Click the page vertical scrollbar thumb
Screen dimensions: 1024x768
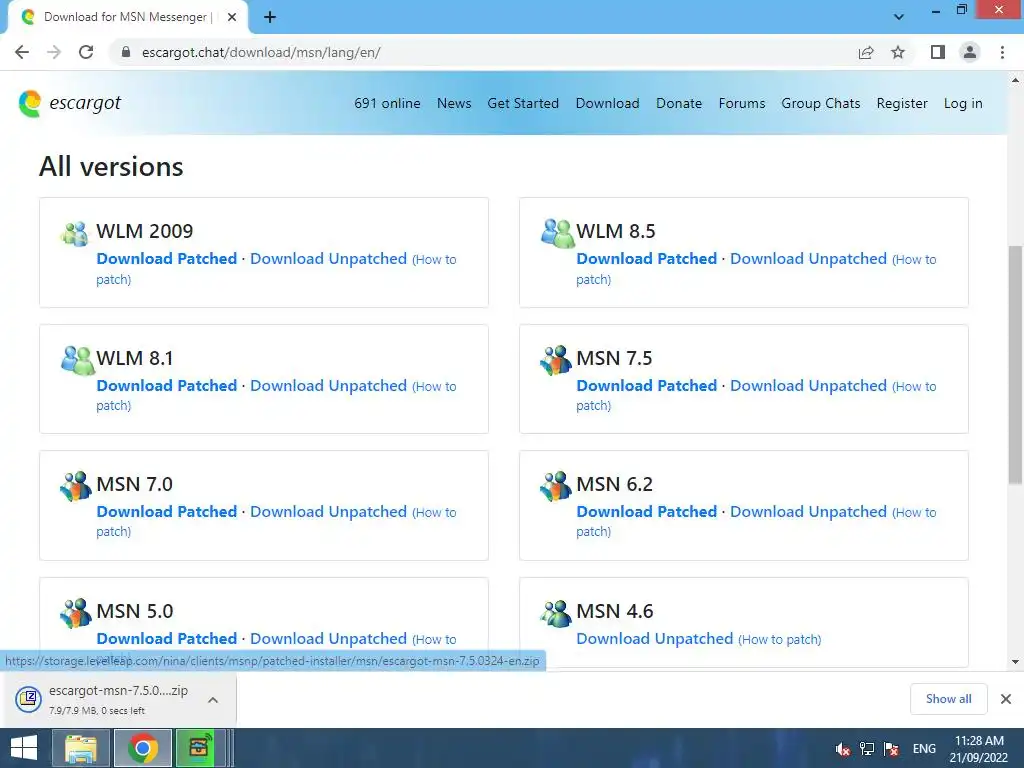tap(1015, 364)
